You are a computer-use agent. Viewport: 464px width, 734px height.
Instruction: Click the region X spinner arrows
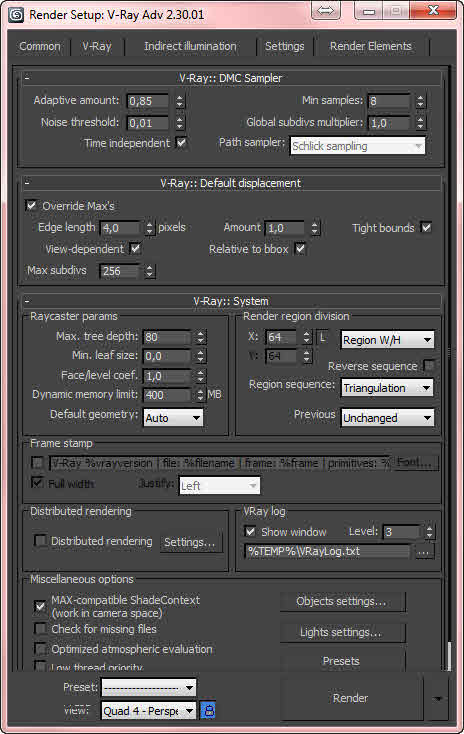click(307, 337)
